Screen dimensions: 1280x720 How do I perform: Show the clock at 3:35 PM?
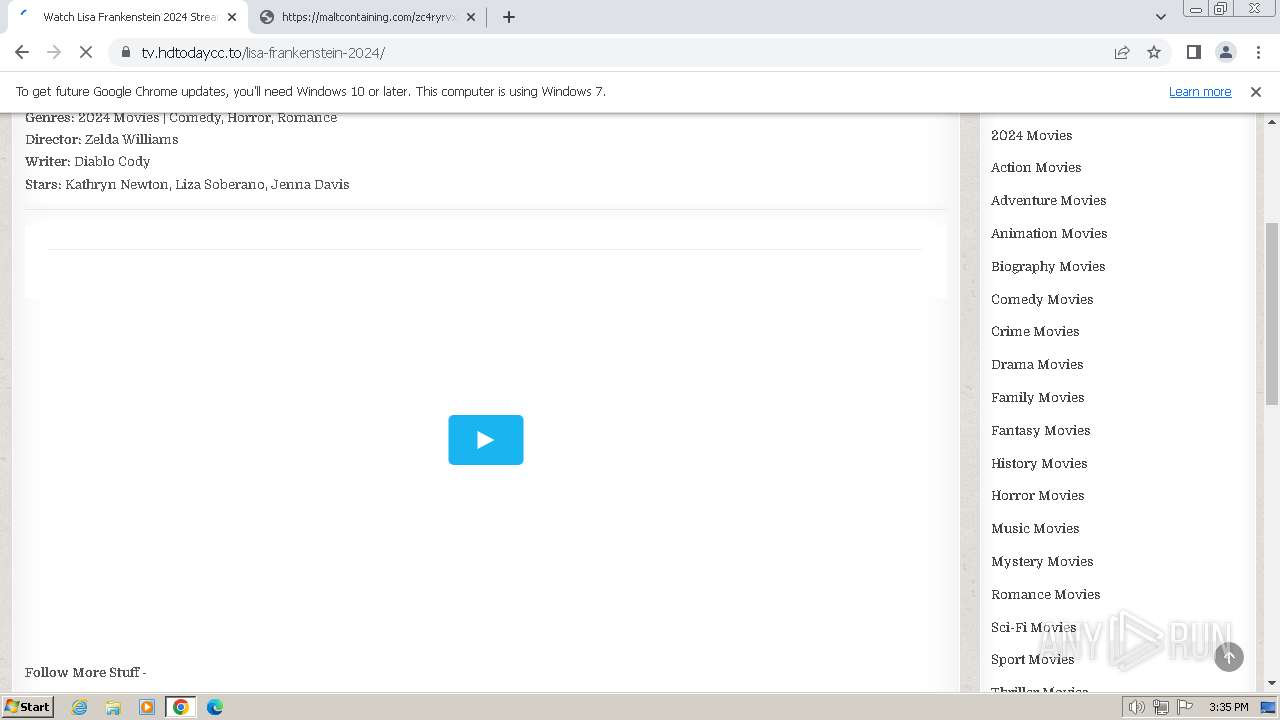pyautogui.click(x=1228, y=707)
